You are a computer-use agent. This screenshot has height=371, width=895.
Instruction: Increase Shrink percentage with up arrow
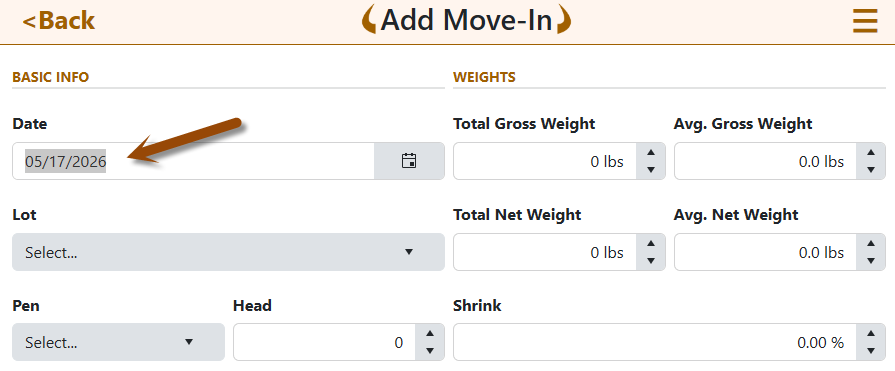(x=871, y=333)
